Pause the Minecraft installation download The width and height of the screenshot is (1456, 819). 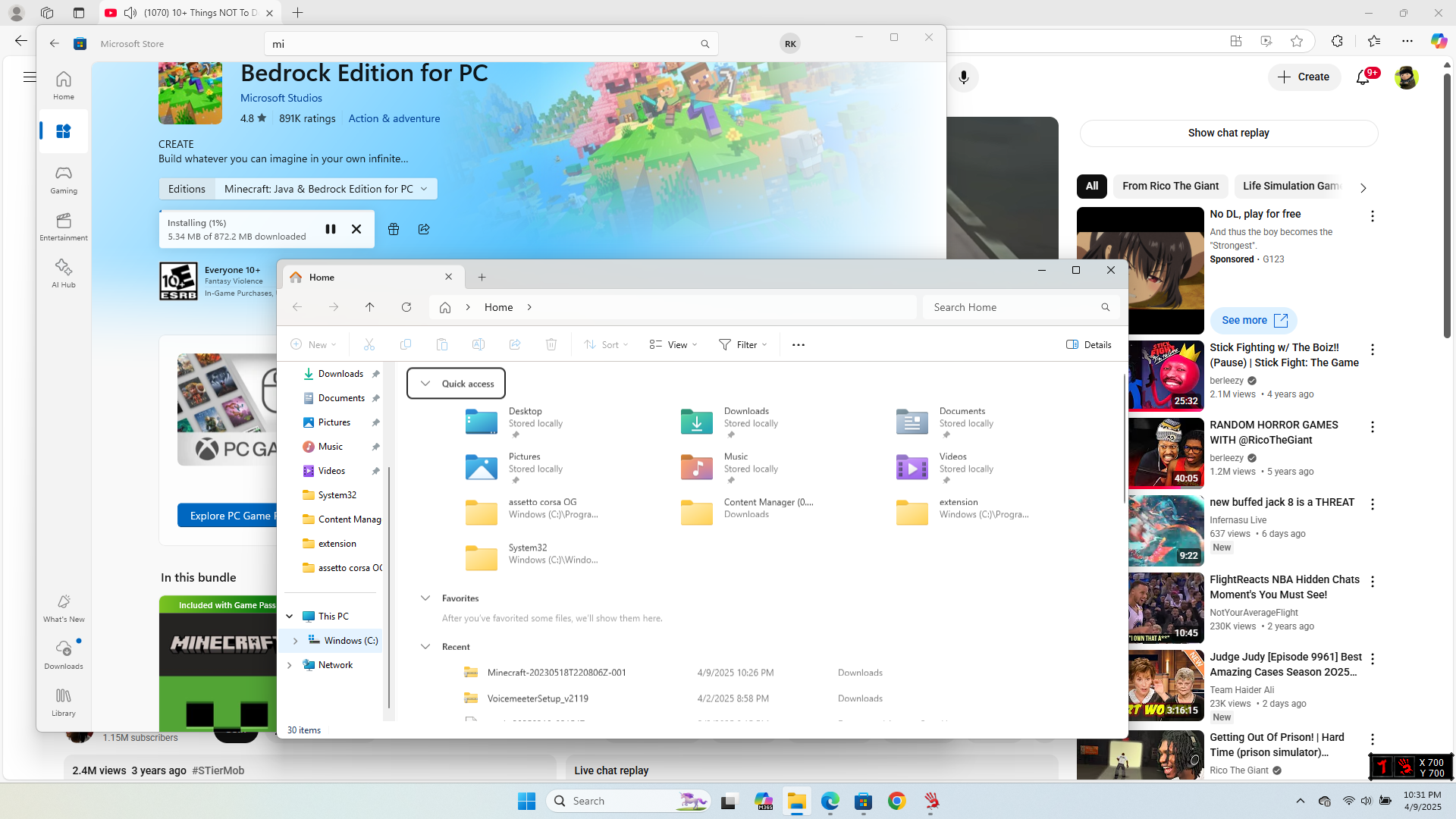pyautogui.click(x=331, y=229)
